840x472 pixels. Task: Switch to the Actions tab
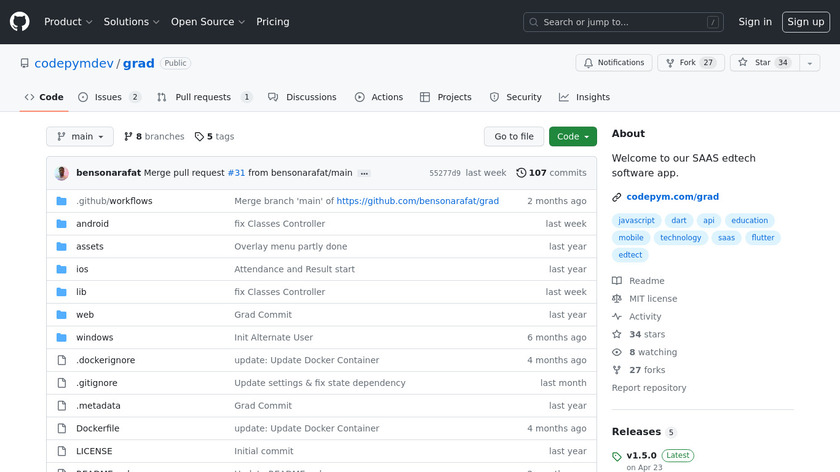tap(379, 97)
